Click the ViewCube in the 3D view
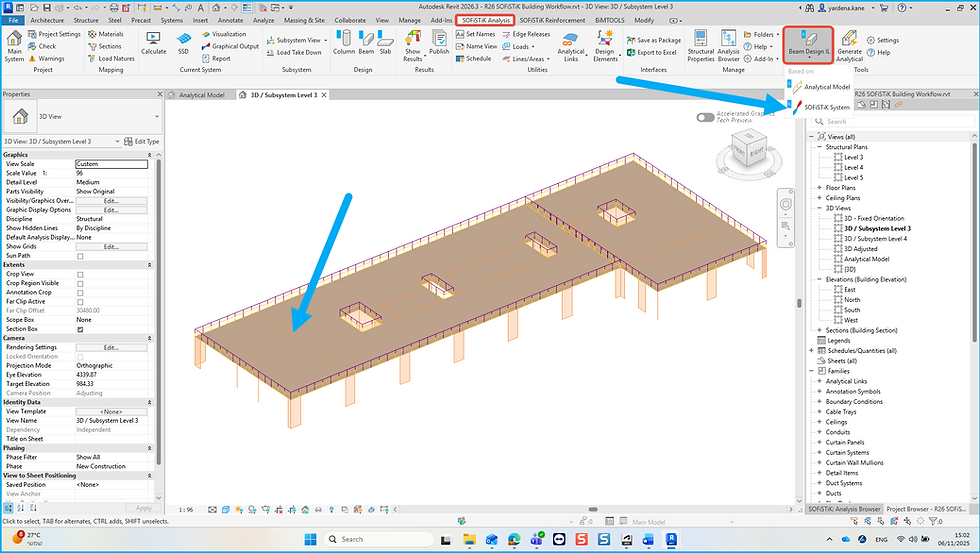Image resolution: width=980 pixels, height=553 pixels. click(x=747, y=150)
